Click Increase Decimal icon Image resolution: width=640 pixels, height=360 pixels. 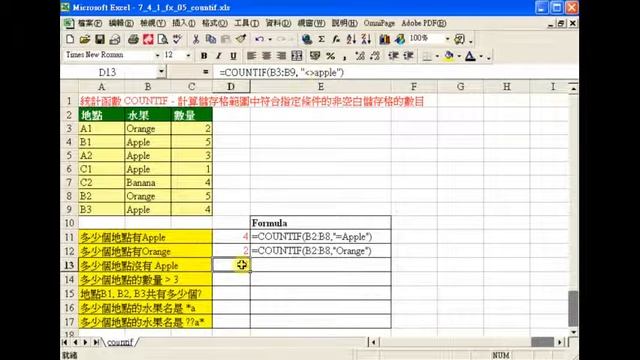pyautogui.click(x=360, y=56)
